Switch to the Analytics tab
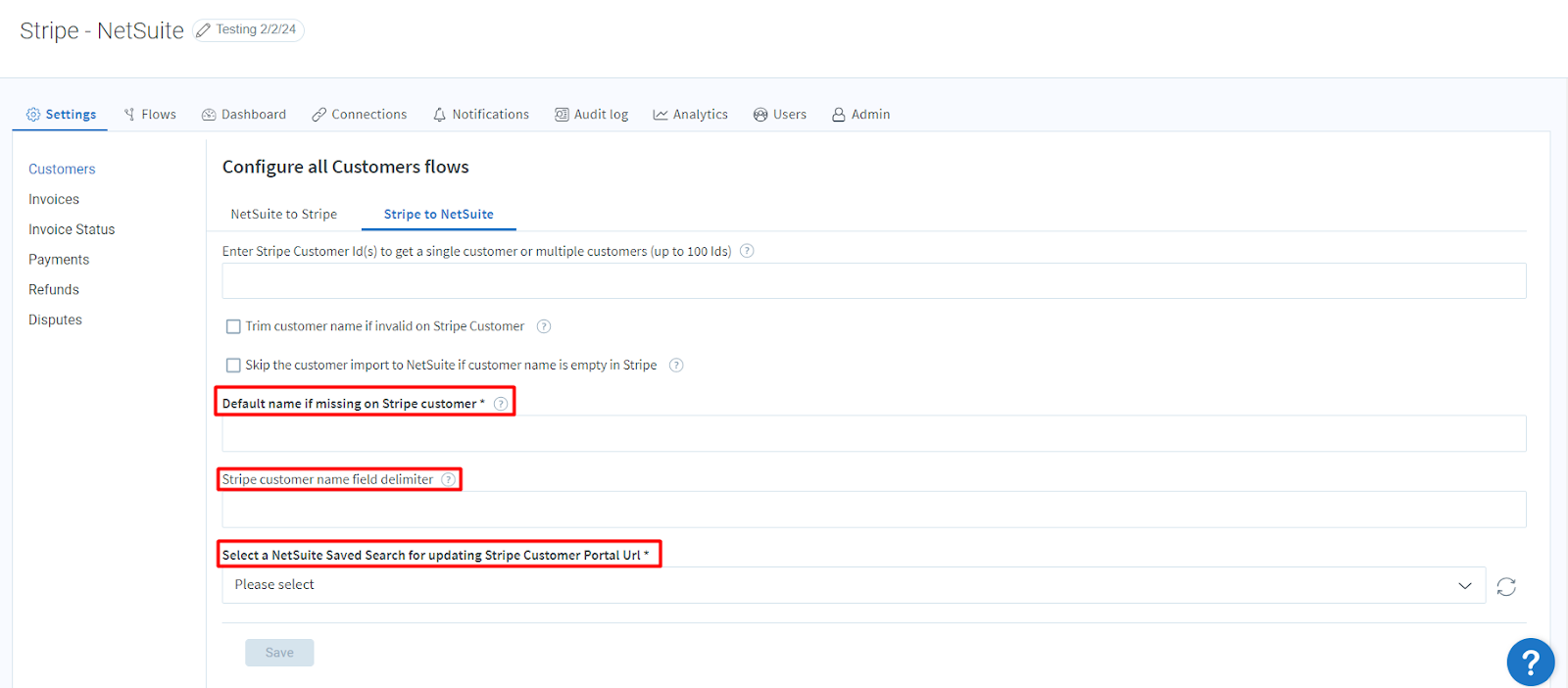 point(691,115)
